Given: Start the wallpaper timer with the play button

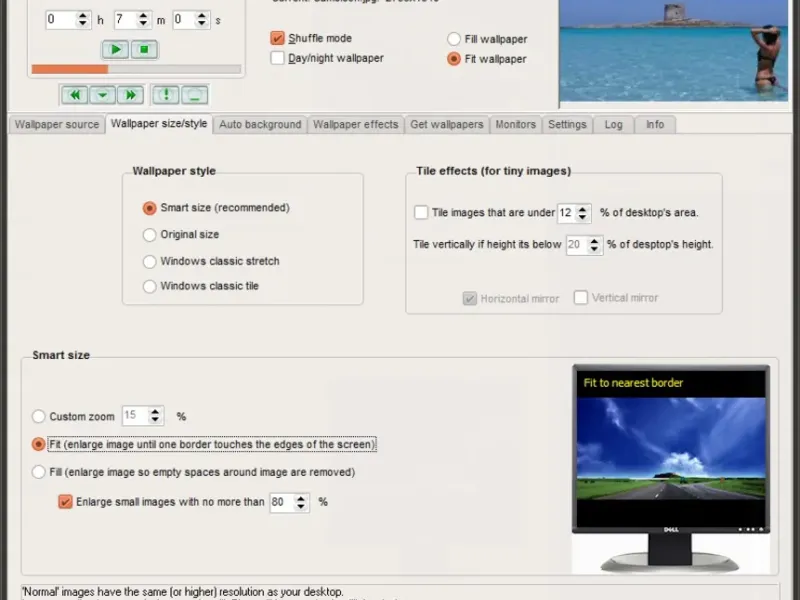Looking at the screenshot, I should [x=115, y=49].
